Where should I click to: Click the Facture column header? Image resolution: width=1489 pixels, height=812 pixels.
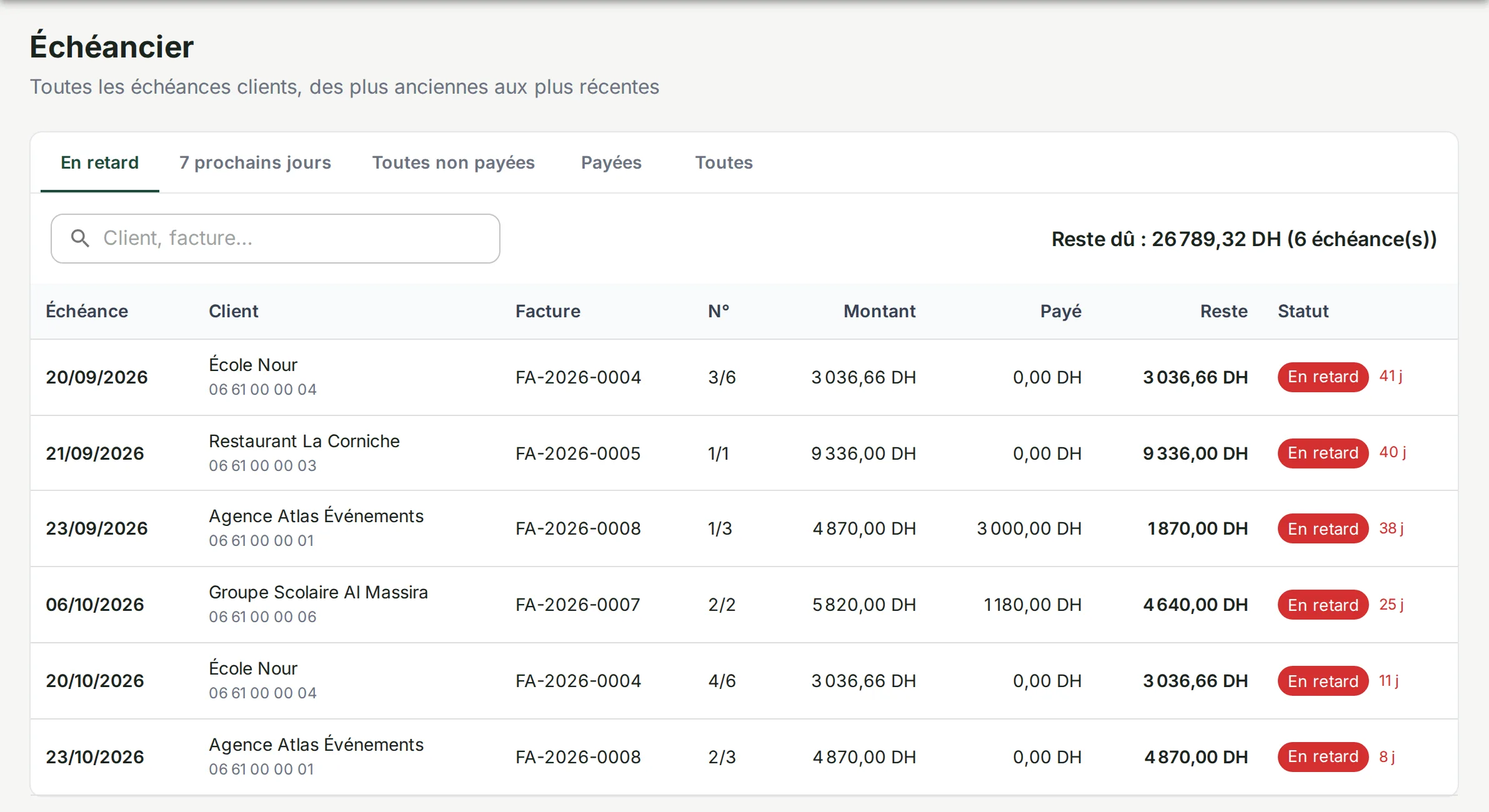tap(548, 311)
